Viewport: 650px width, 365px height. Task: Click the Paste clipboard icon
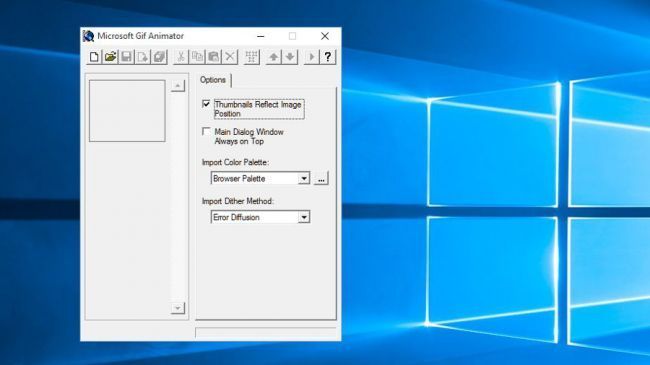click(x=213, y=57)
